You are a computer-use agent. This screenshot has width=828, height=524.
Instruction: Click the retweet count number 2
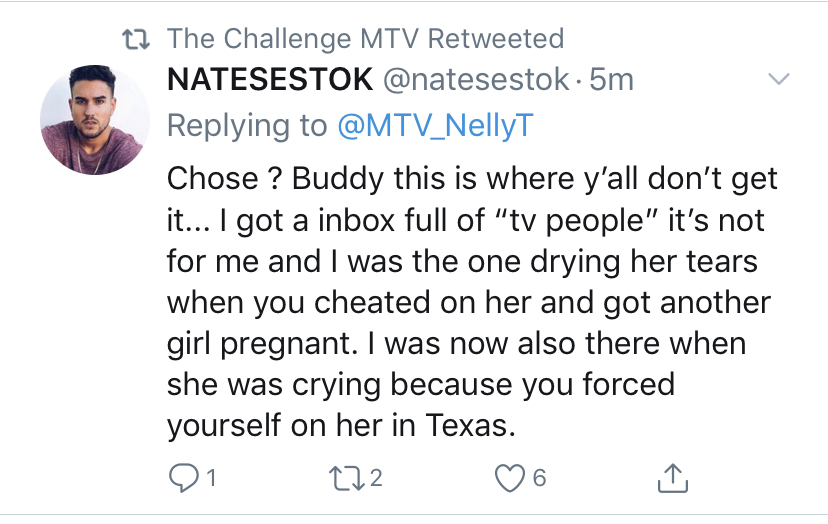pyautogui.click(x=375, y=478)
